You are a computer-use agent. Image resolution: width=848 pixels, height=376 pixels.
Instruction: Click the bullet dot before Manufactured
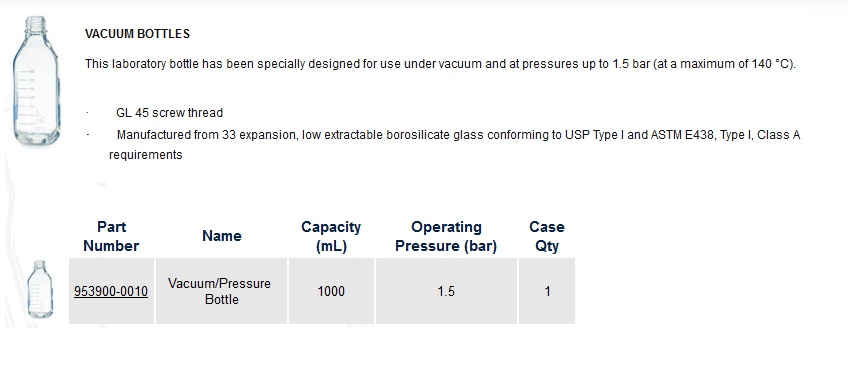tap(88, 135)
